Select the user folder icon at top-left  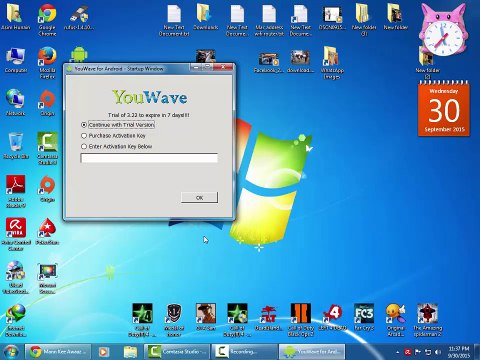(x=15, y=17)
